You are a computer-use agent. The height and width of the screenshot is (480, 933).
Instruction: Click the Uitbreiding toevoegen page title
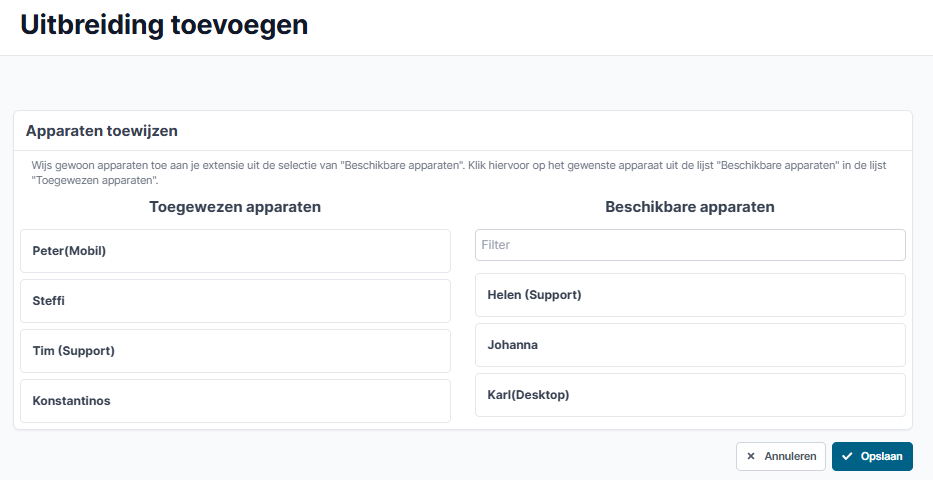(x=164, y=26)
